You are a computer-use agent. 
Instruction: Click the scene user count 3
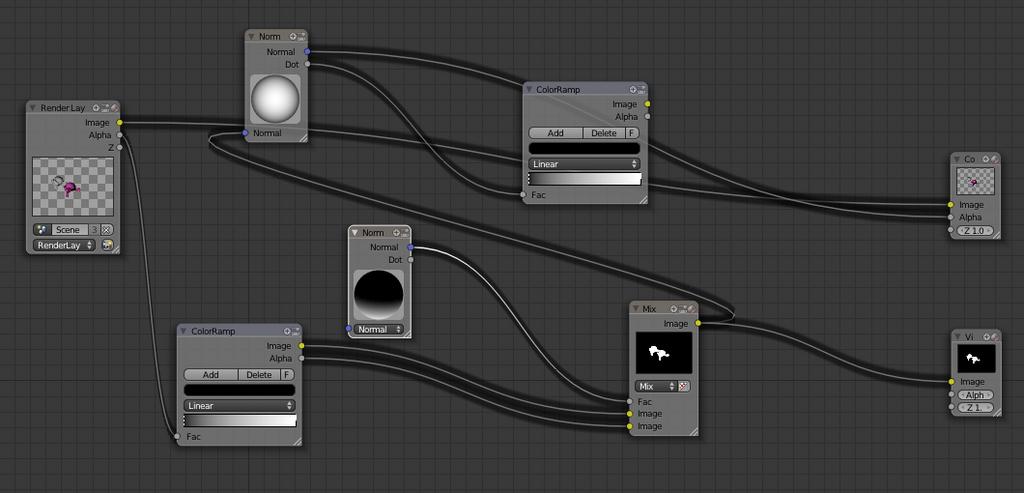coord(95,230)
